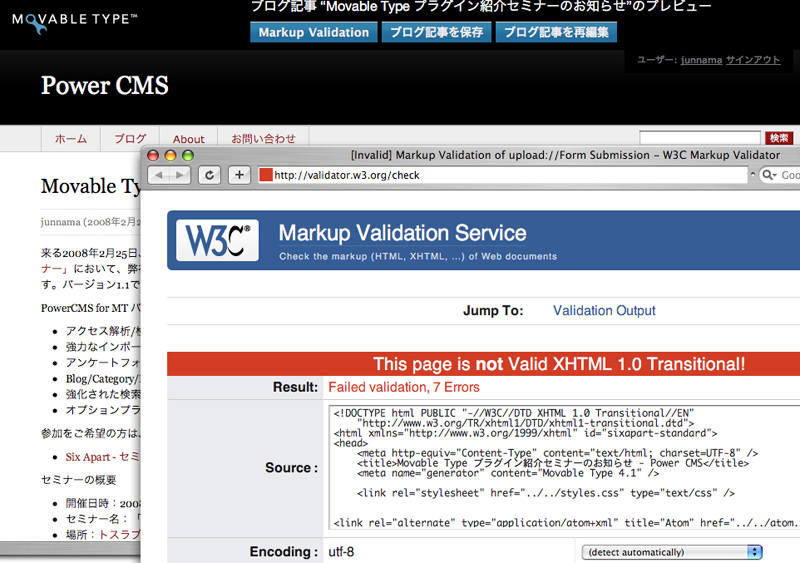Focus the validator.w3.org address bar

coord(503,175)
